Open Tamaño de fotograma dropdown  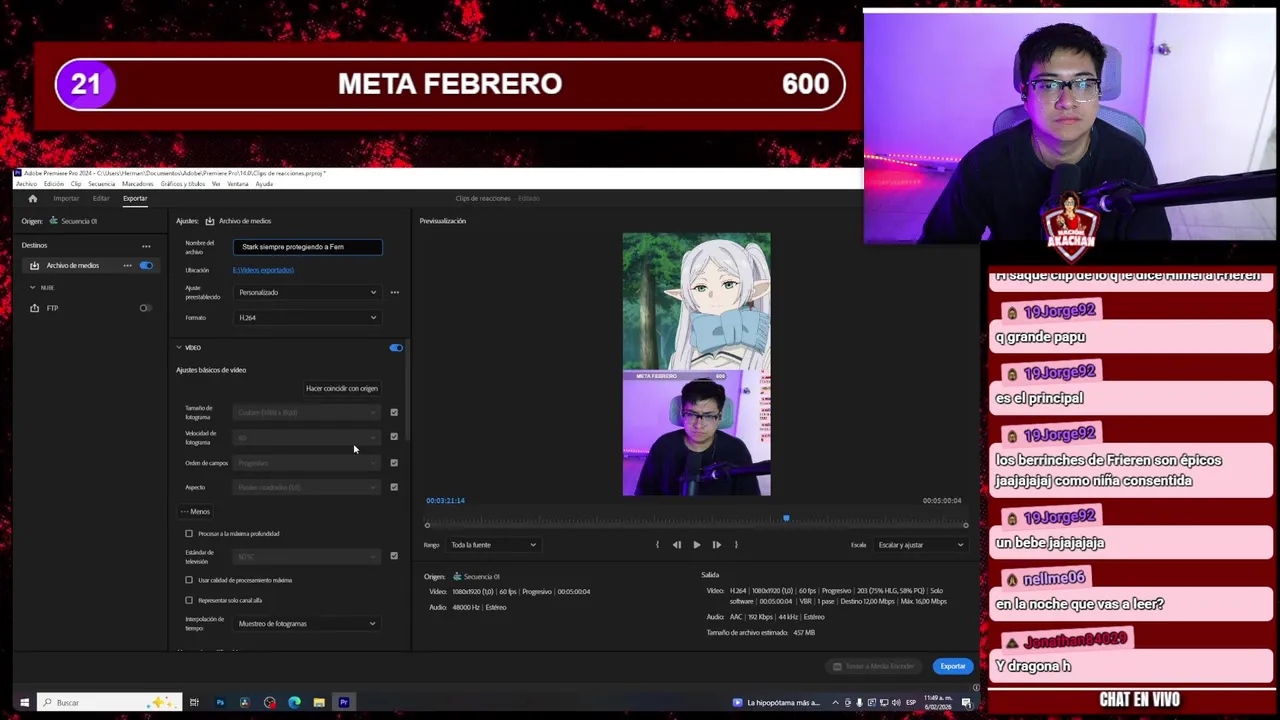click(307, 412)
